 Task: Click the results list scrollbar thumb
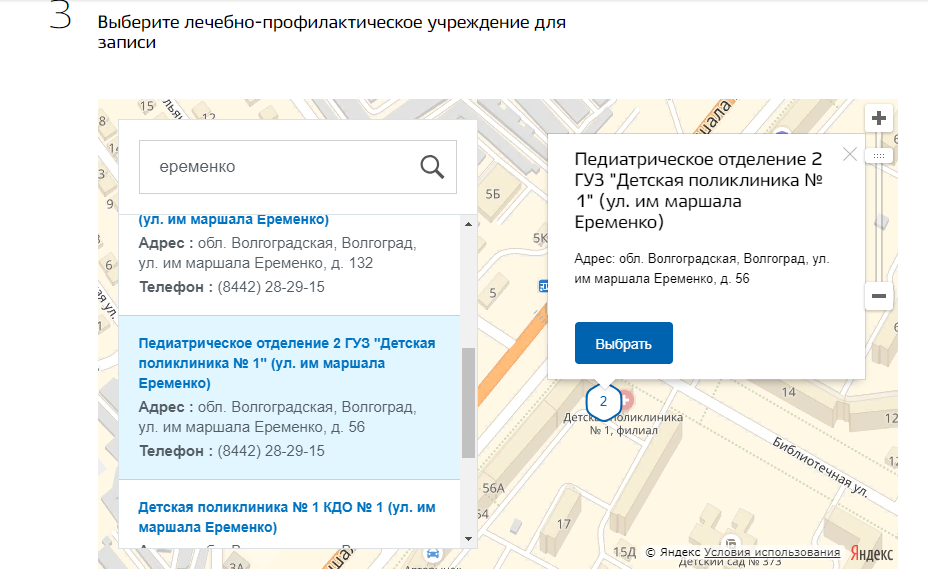pos(469,403)
